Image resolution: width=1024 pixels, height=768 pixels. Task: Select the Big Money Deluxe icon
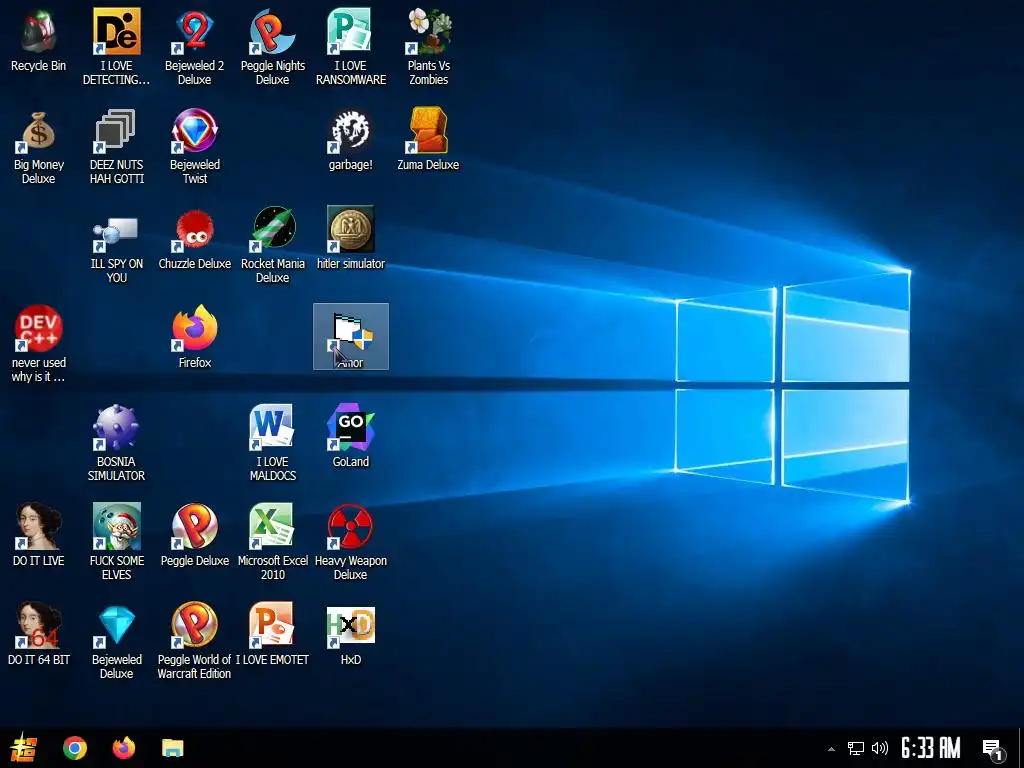(39, 131)
